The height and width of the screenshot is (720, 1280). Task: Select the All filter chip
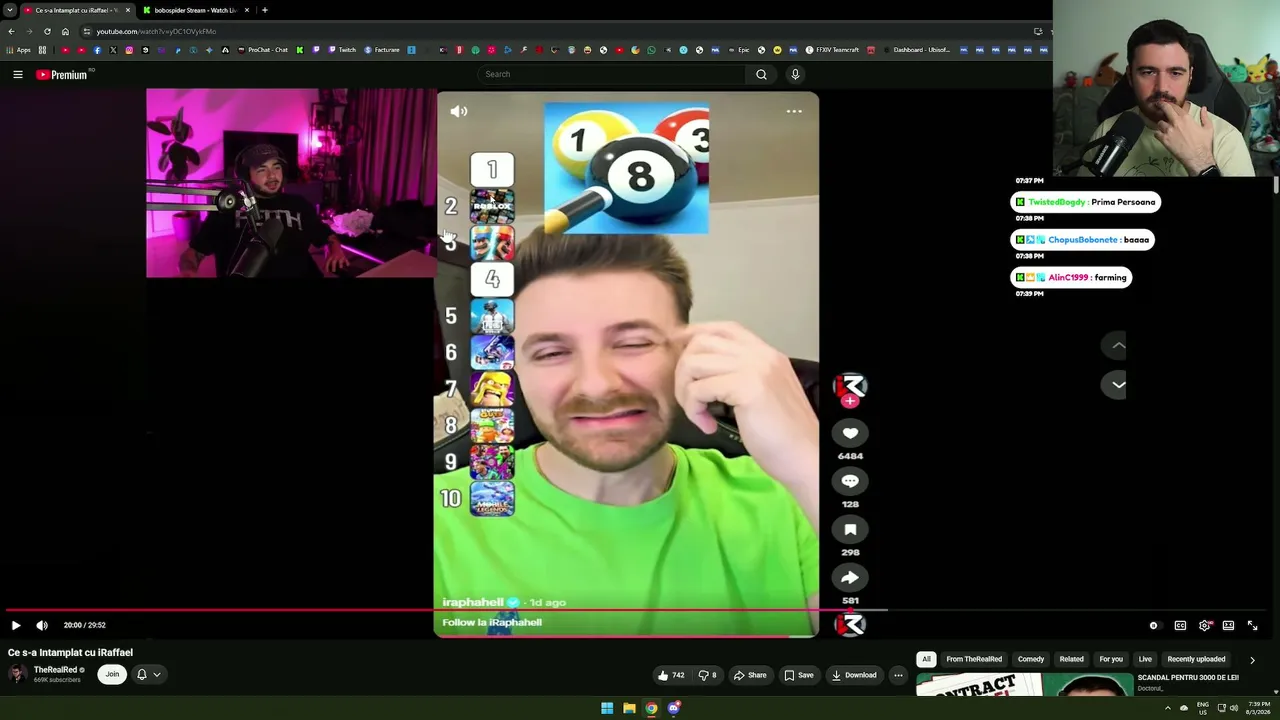[926, 659]
